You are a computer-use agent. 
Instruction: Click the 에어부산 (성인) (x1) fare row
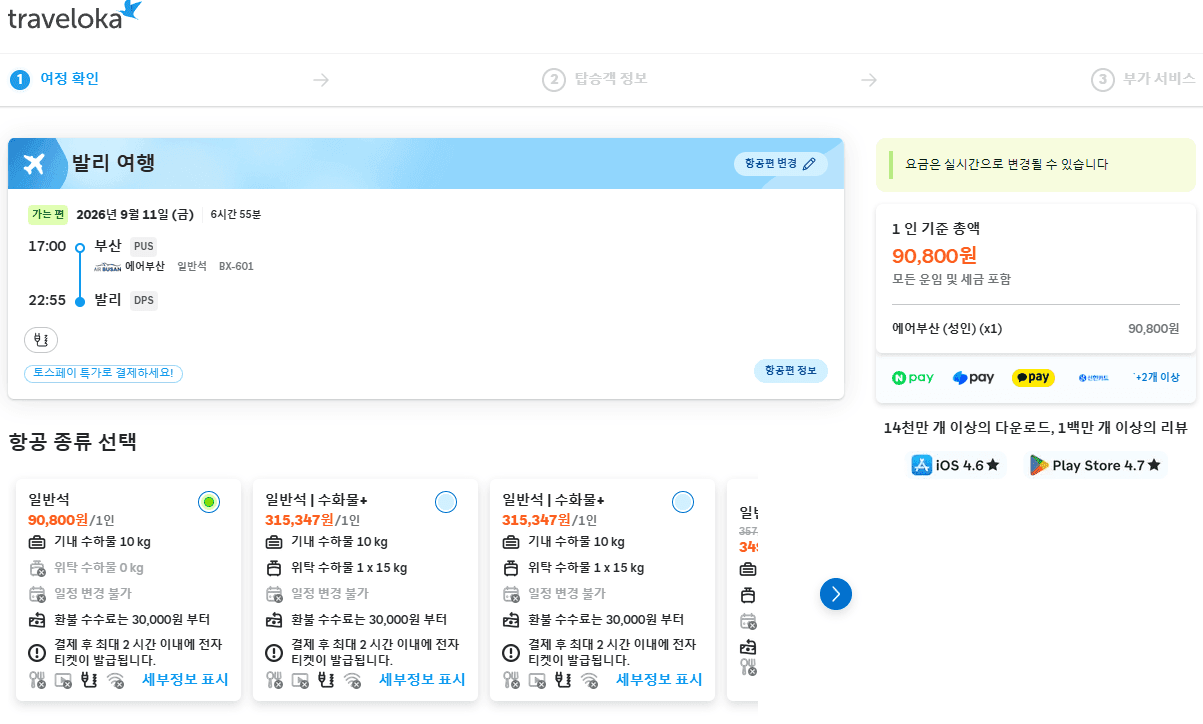[1036, 328]
